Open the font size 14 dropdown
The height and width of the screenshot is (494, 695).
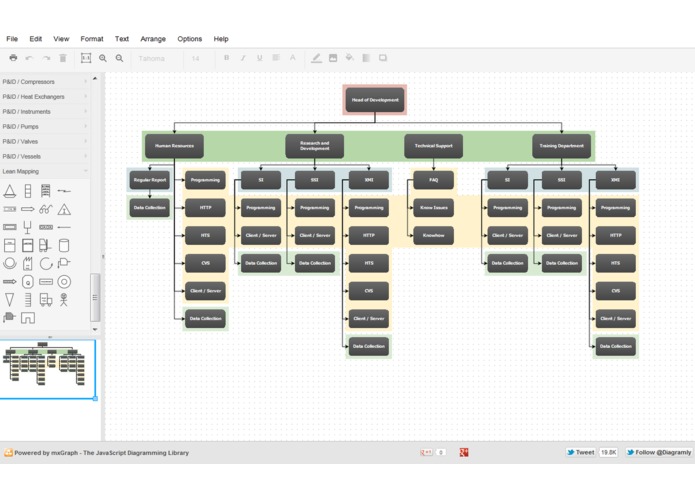(x=199, y=58)
